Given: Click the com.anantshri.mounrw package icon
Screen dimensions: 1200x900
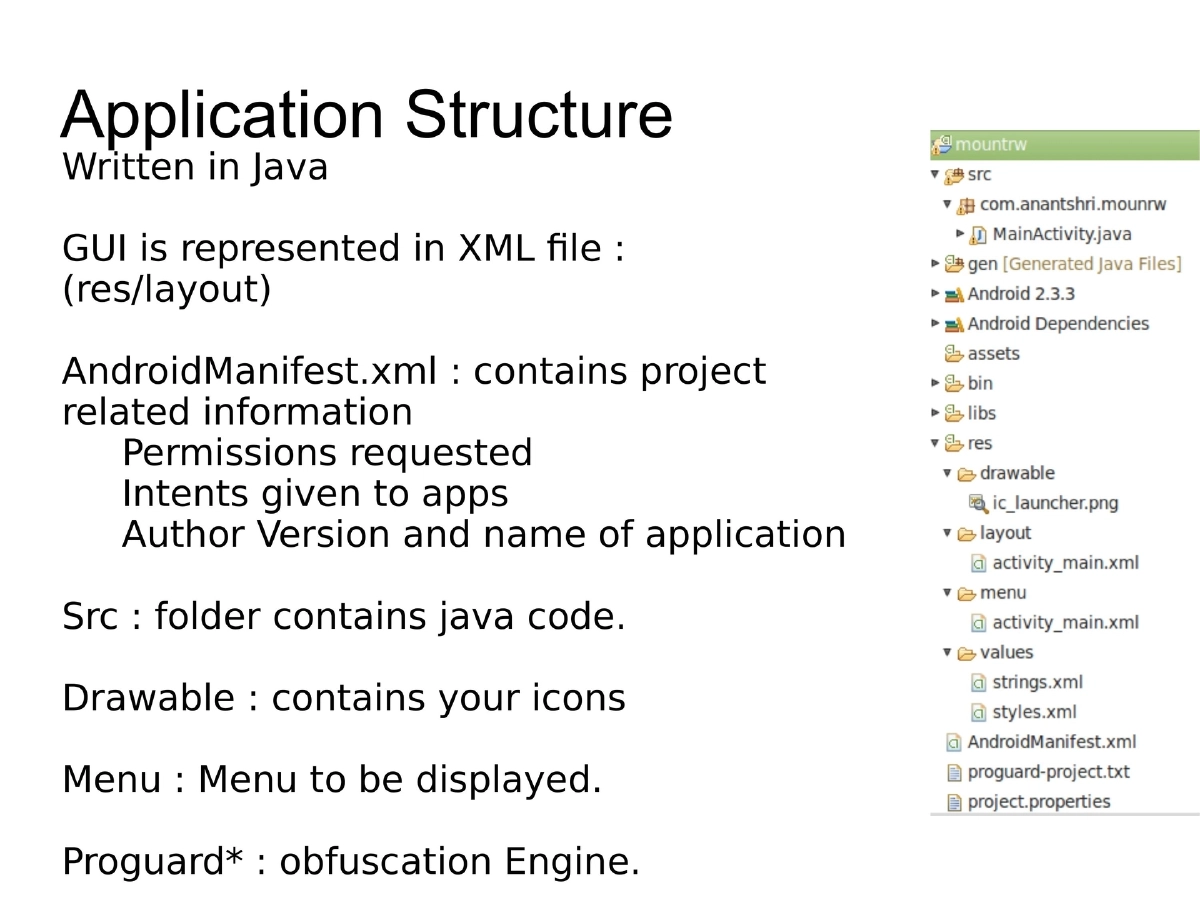Looking at the screenshot, I should (966, 204).
